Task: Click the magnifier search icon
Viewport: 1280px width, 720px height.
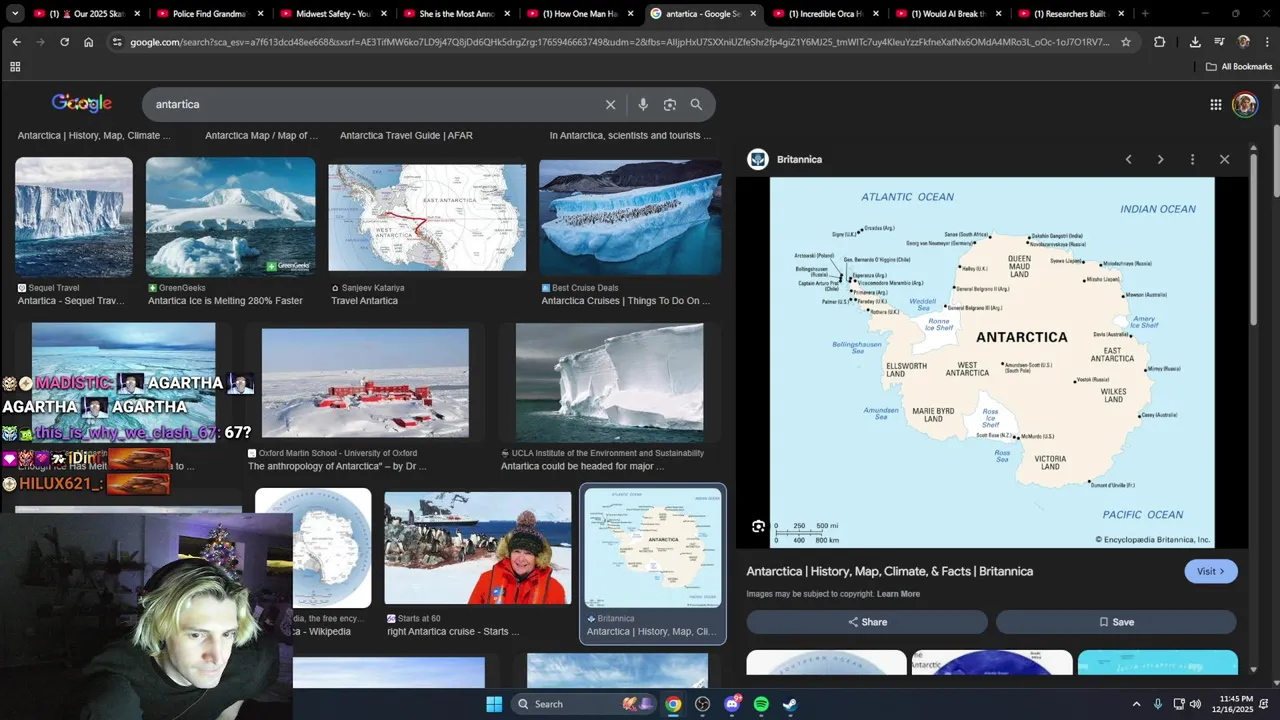Action: [696, 104]
